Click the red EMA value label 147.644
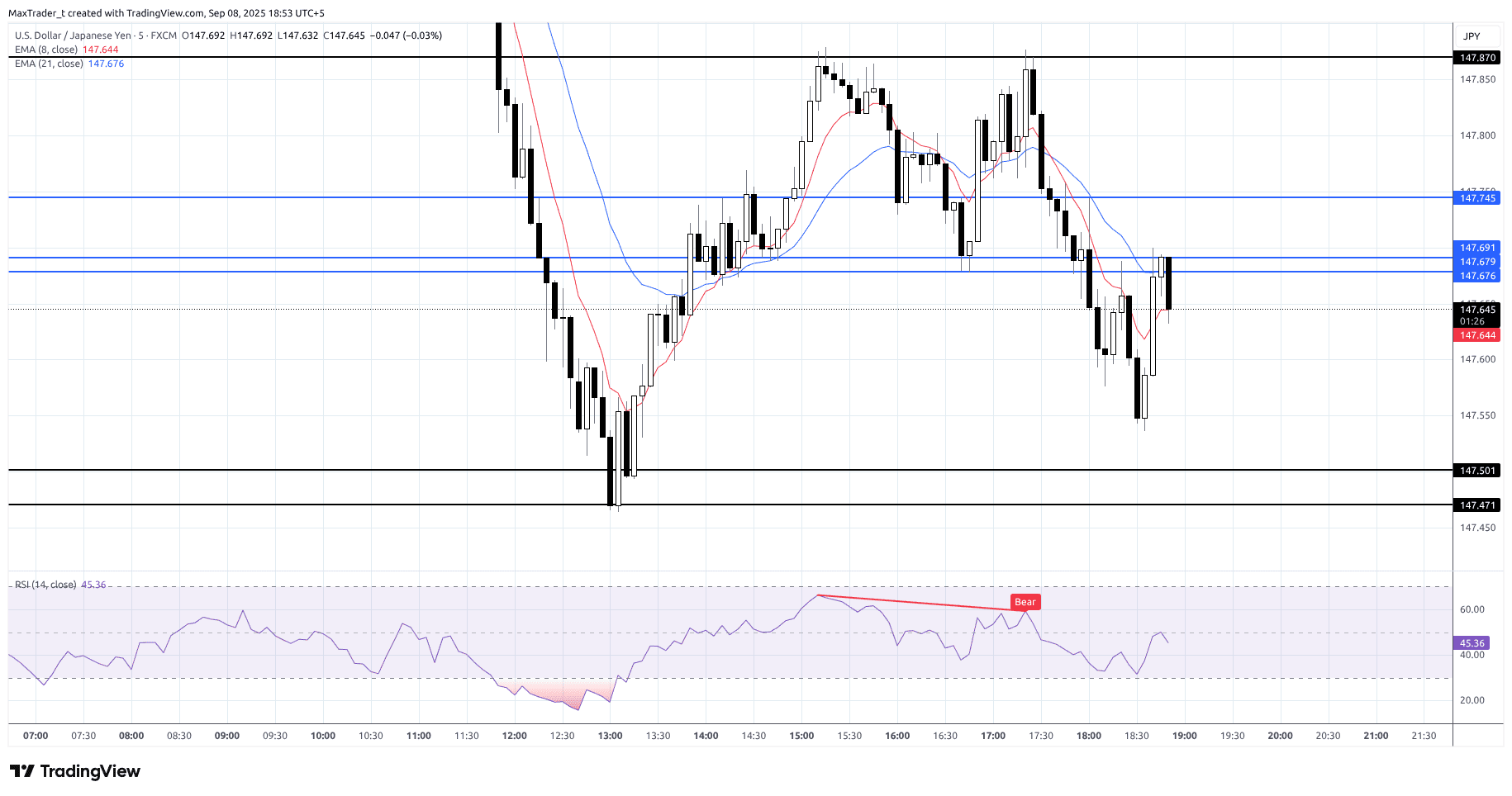 click(1476, 335)
